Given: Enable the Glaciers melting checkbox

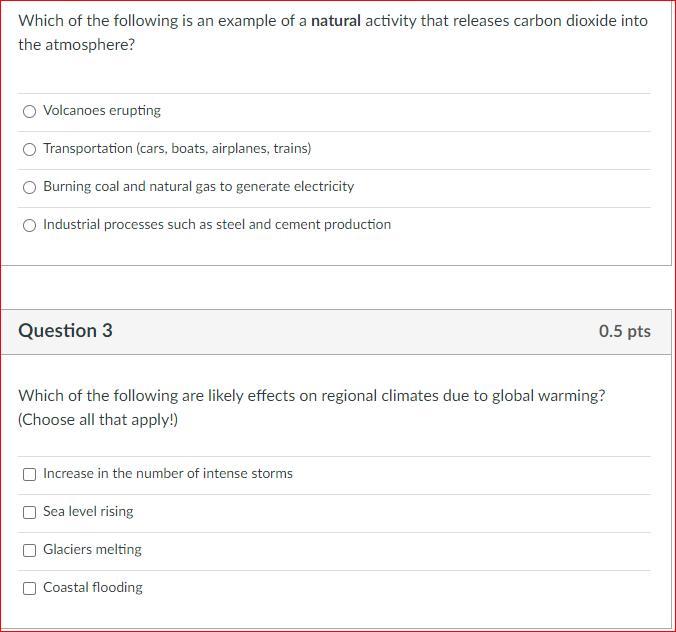Looking at the screenshot, I should tap(30, 550).
